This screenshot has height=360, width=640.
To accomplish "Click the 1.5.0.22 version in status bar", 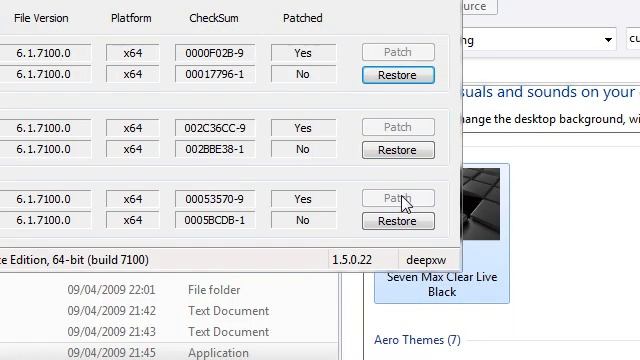I will point(352,260).
